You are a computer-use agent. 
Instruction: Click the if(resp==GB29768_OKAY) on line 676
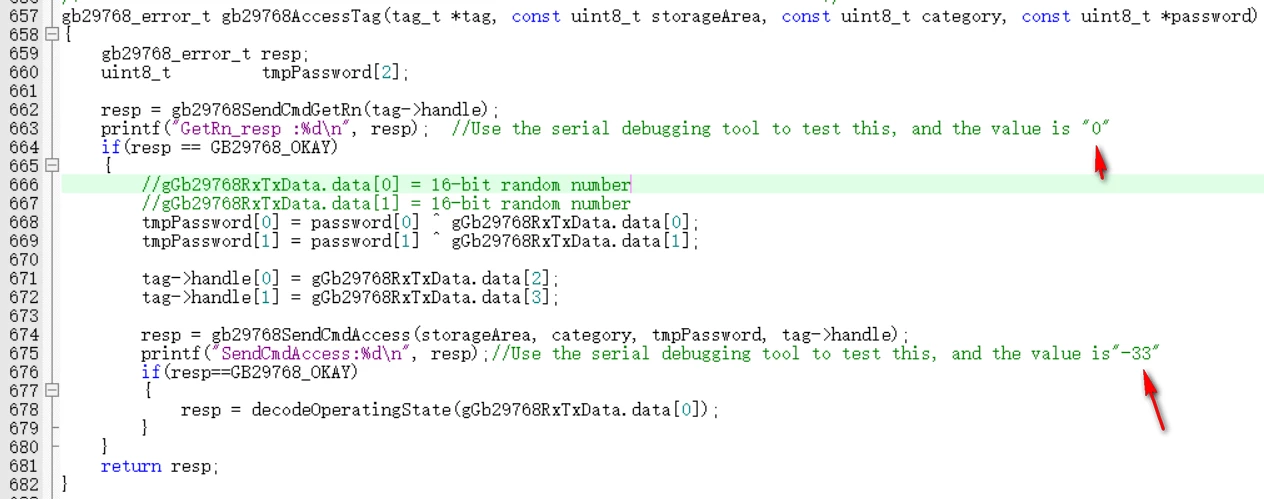(x=249, y=373)
